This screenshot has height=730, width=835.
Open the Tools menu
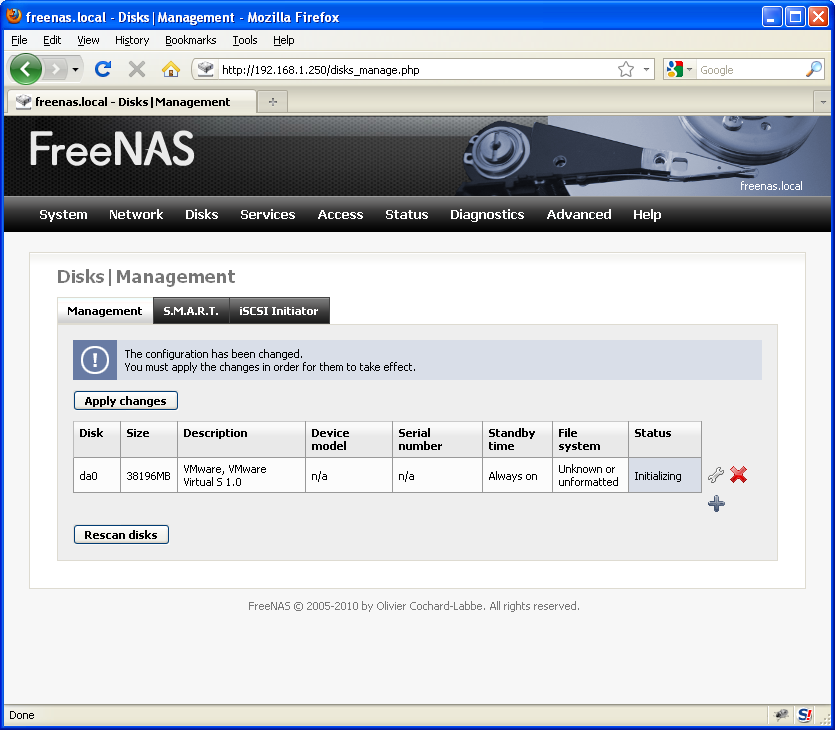coord(244,40)
